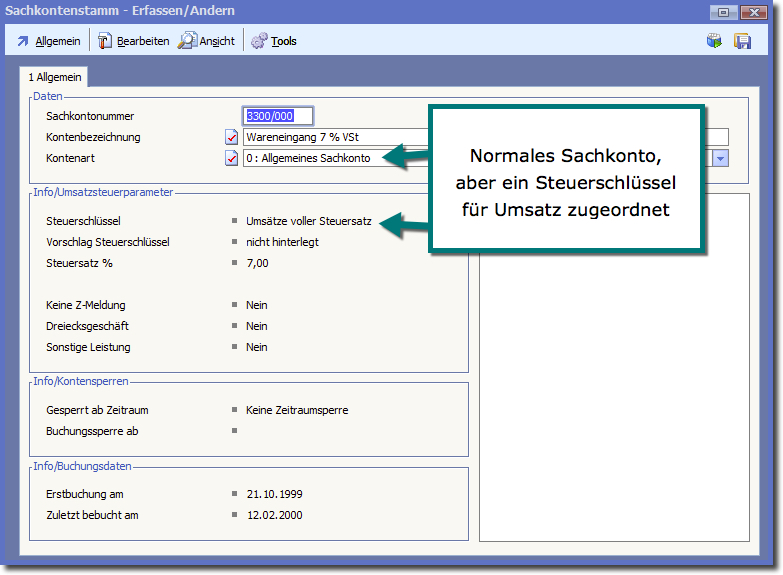Open the Ansicht menu

217,41
